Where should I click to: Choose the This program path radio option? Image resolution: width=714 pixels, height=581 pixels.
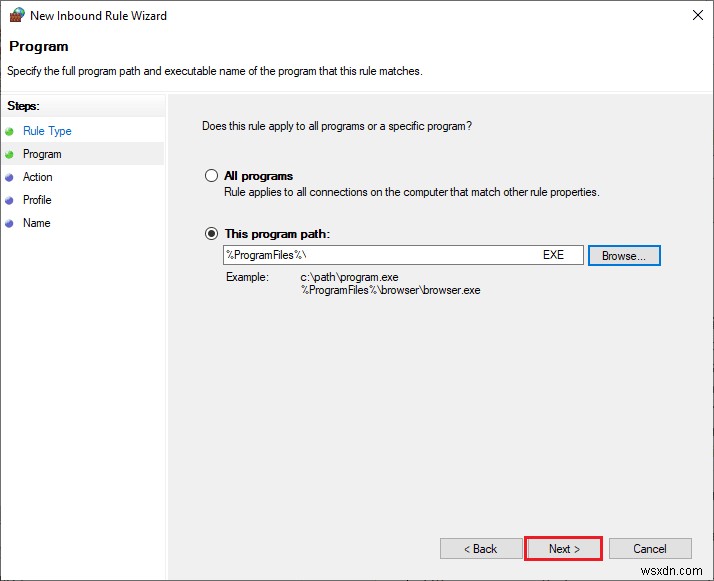pos(211,234)
